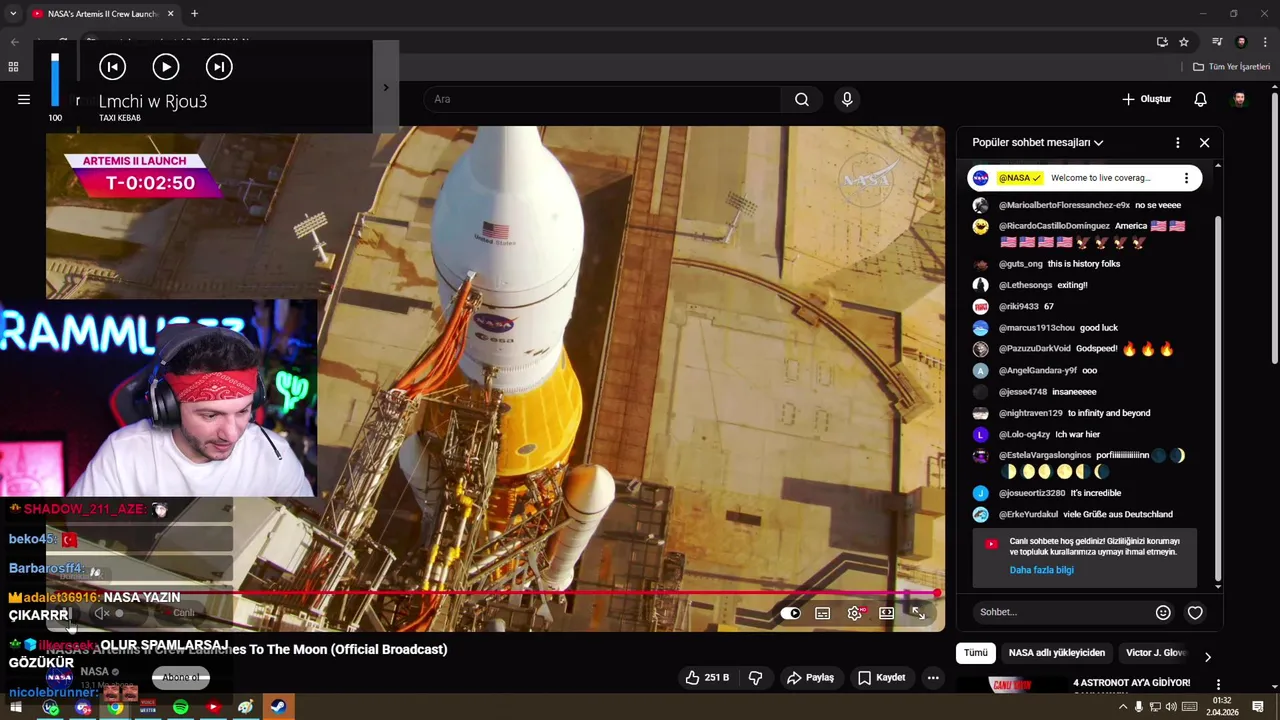Open the Tüm Yer İşaretleri bookmarks folder
This screenshot has width=1280, height=720.
click(1231, 67)
